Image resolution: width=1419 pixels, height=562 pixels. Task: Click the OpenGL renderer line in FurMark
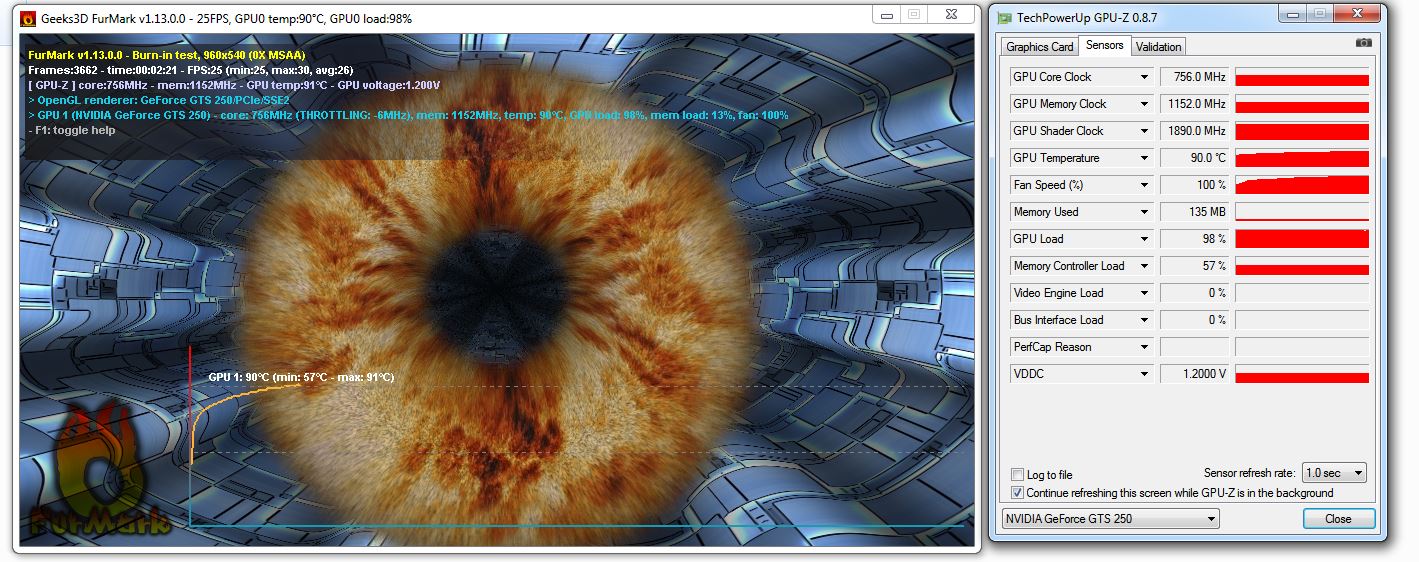159,100
